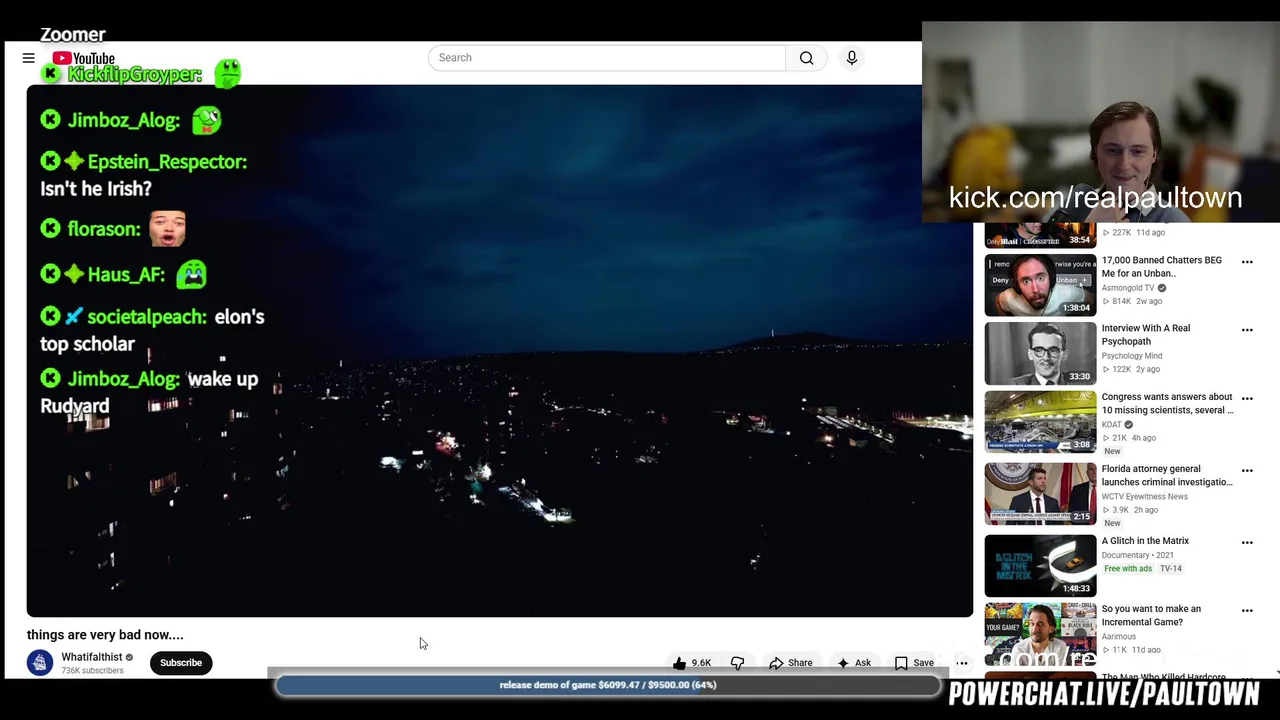
Task: Focus the YouTube Search field
Action: tap(607, 58)
